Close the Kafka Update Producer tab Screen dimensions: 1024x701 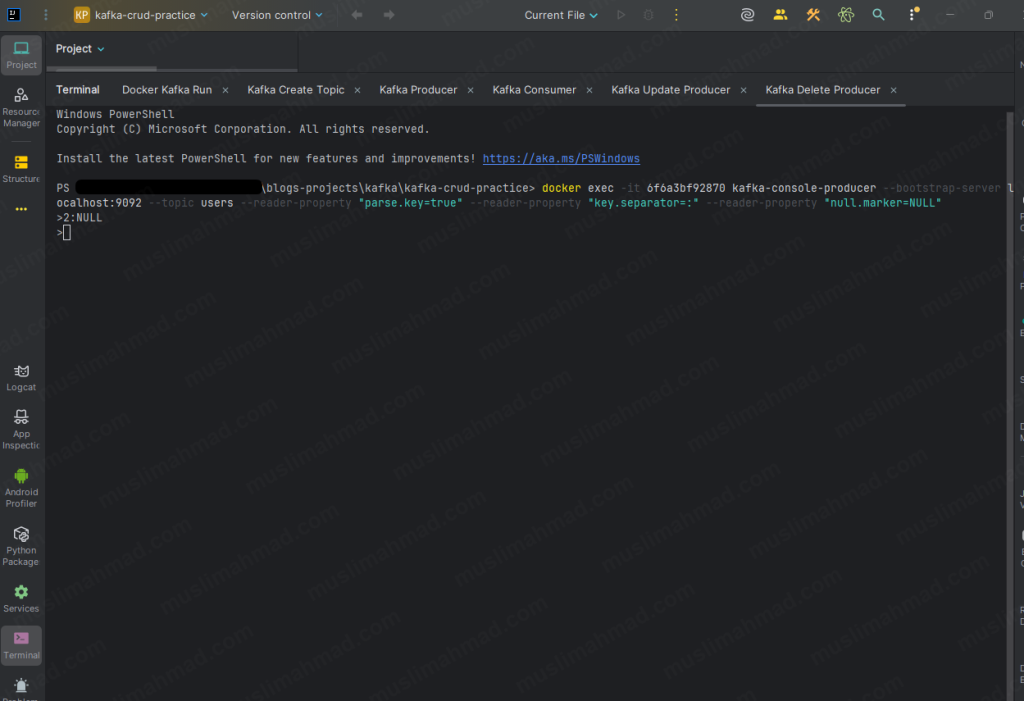pos(743,90)
